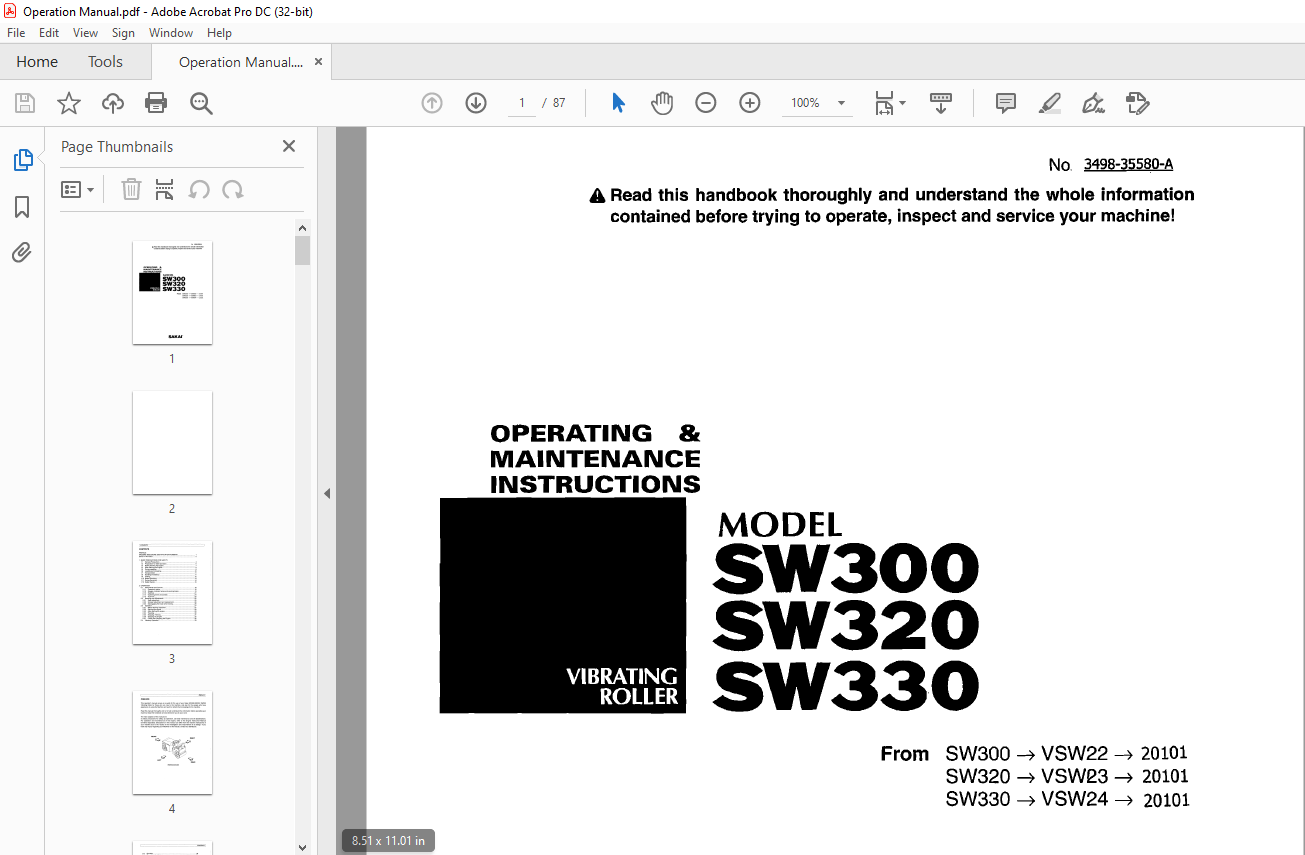Go to next page with the down arrow

[x=476, y=103]
